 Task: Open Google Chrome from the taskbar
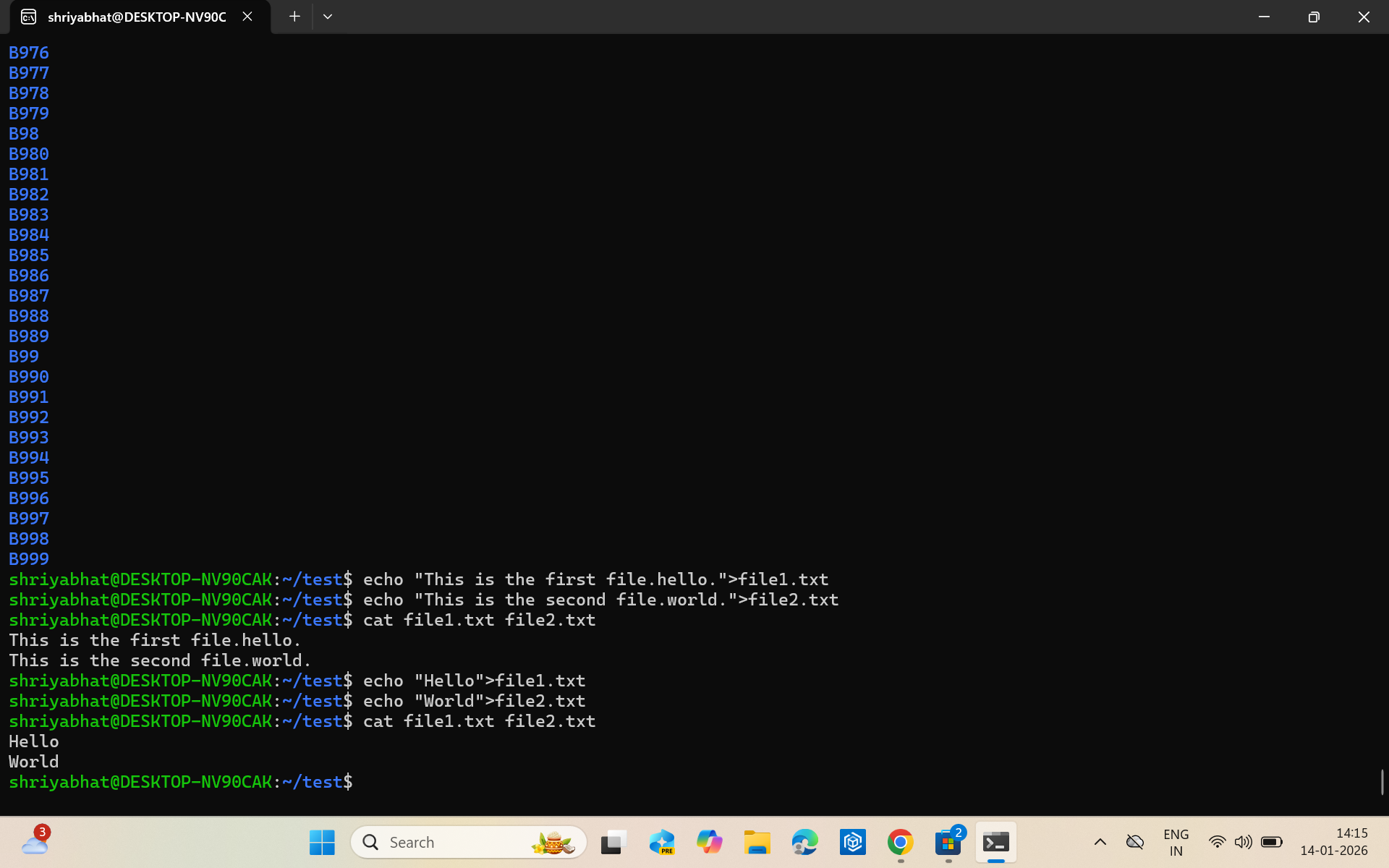point(900,842)
